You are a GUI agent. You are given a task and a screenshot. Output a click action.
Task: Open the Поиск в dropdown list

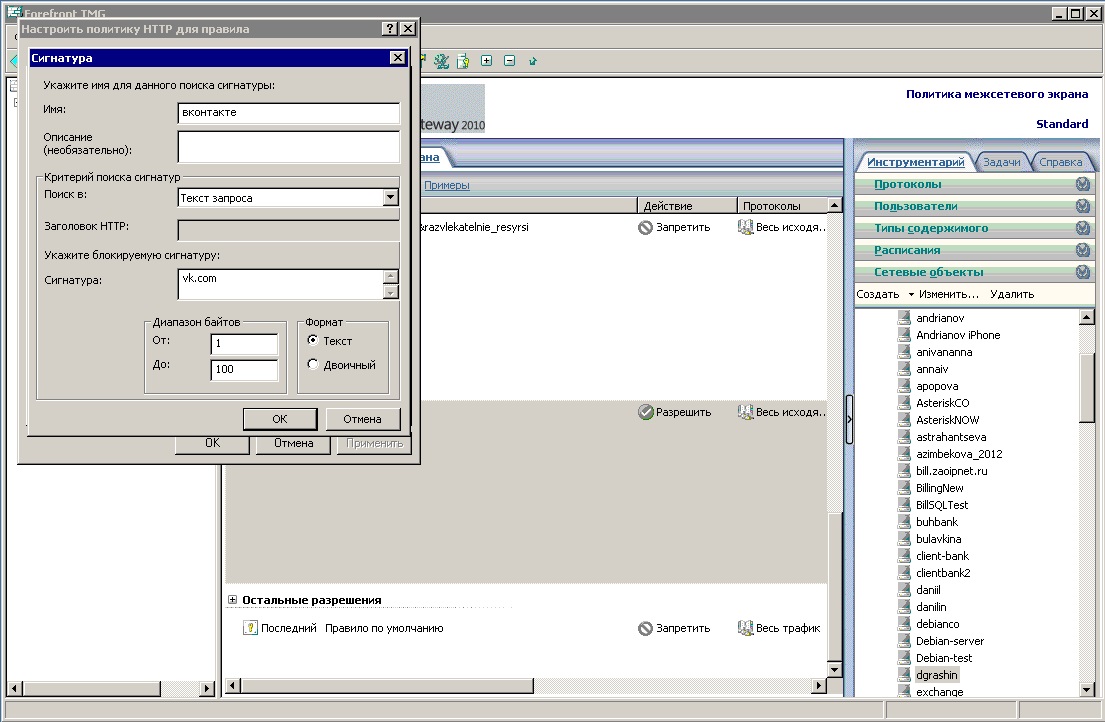(x=390, y=198)
